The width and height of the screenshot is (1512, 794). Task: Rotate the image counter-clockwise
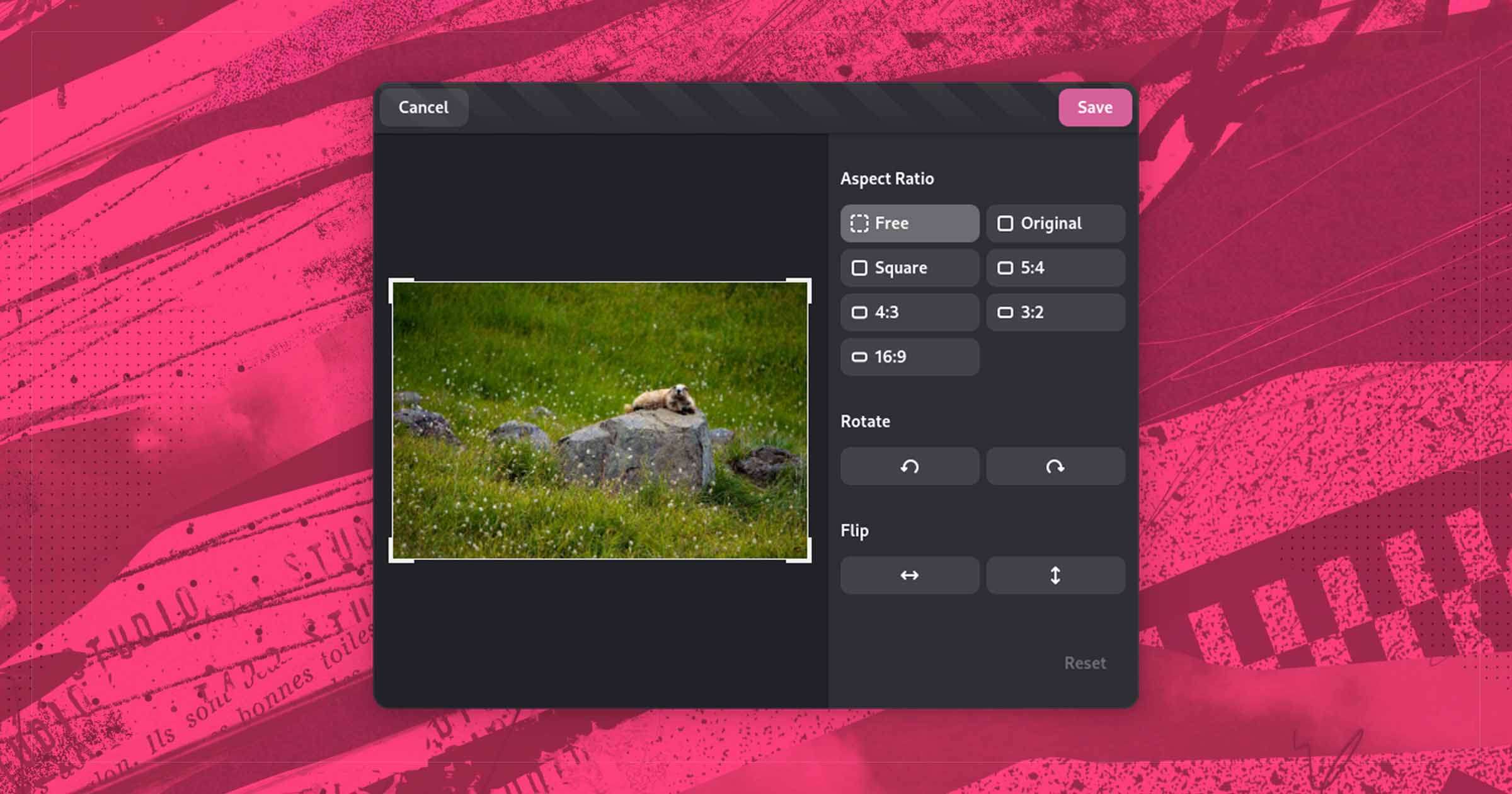click(909, 466)
